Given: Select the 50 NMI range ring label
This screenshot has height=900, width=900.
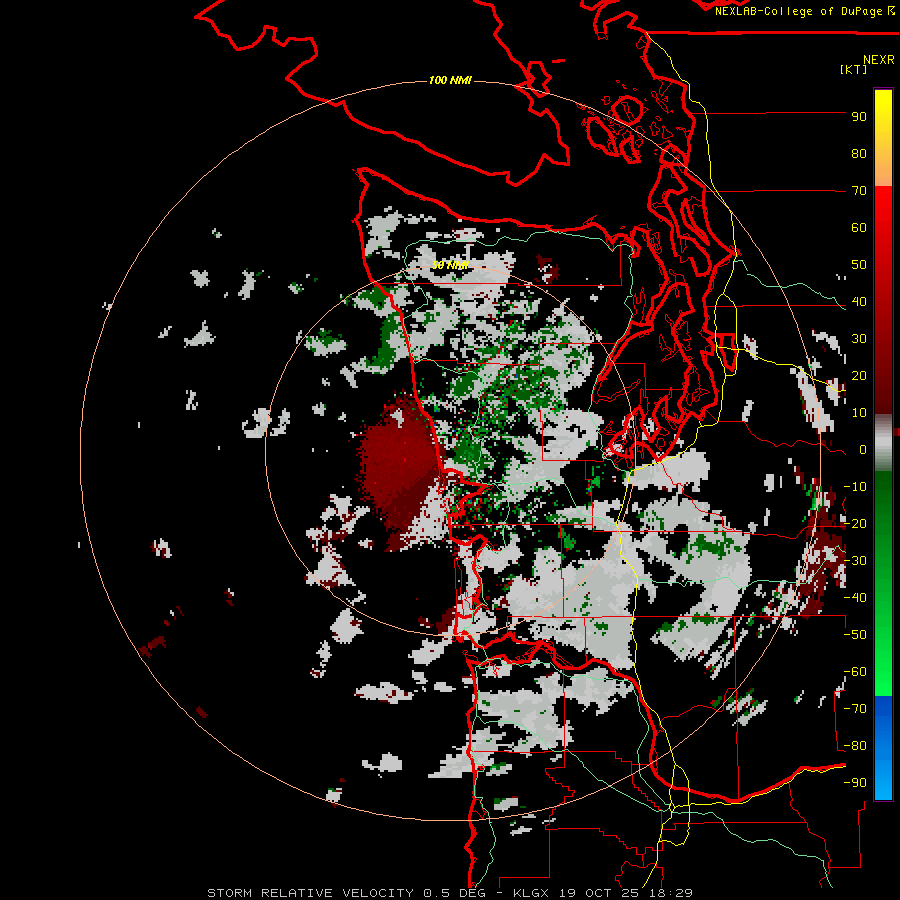Looking at the screenshot, I should [x=450, y=265].
